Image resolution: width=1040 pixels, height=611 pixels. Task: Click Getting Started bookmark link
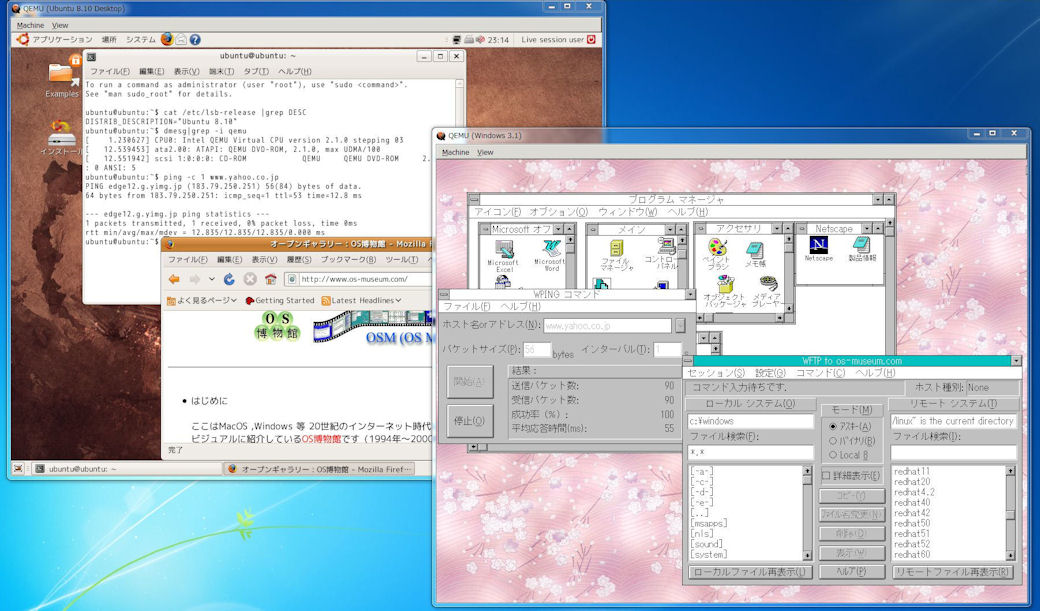[x=279, y=301]
